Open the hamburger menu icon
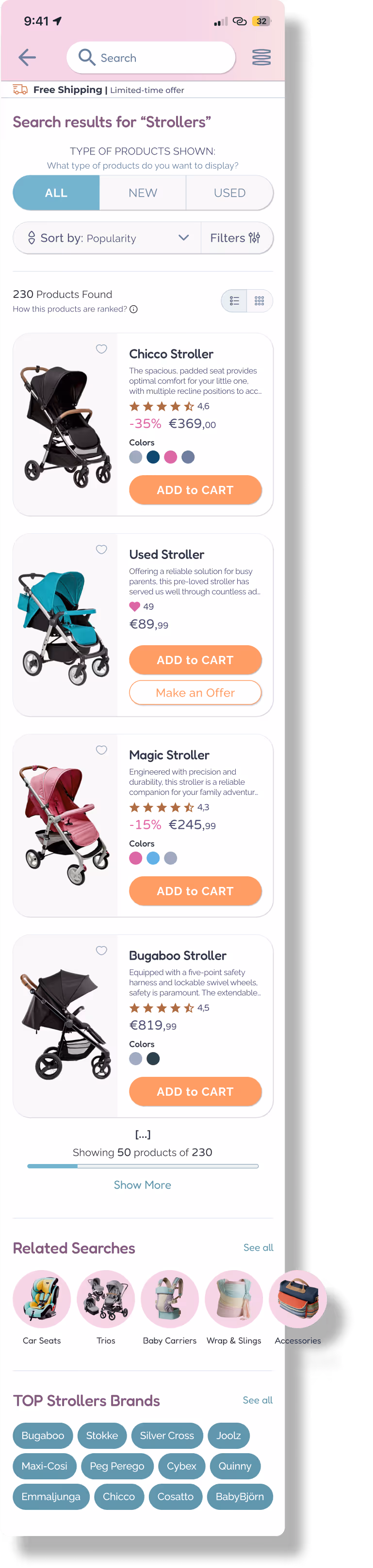The height and width of the screenshot is (1568, 373). (261, 58)
